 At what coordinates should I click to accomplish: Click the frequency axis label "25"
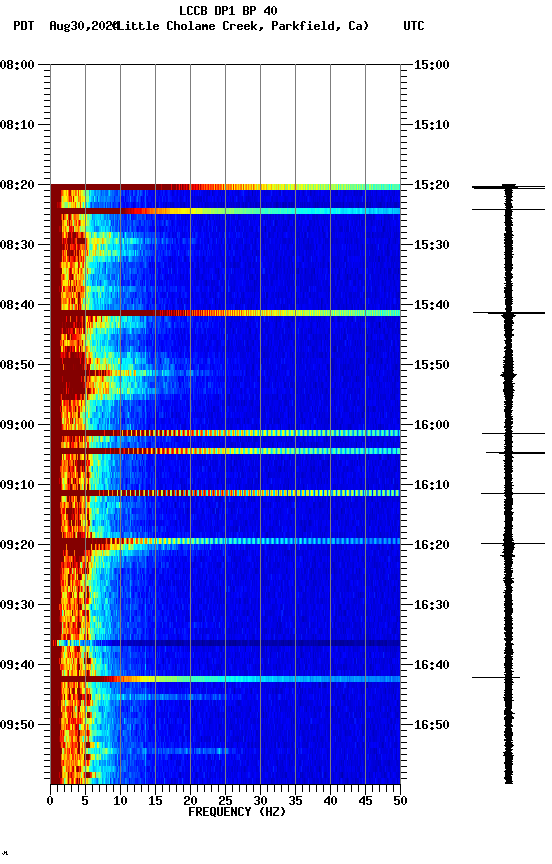click(x=225, y=801)
